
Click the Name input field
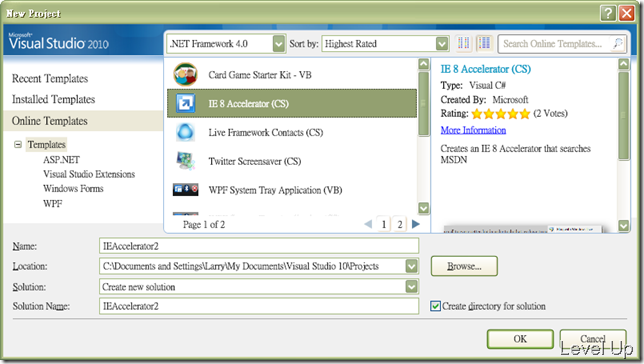259,246
